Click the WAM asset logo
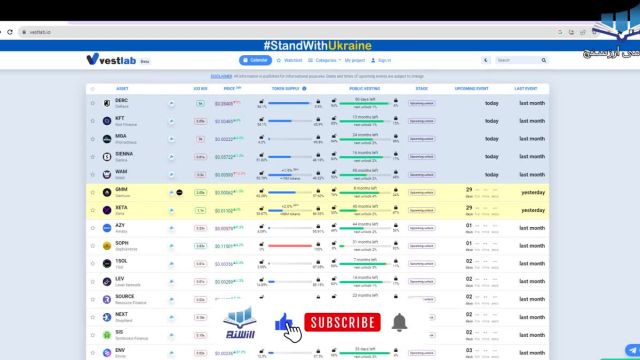The height and width of the screenshot is (360, 640). 107,175
